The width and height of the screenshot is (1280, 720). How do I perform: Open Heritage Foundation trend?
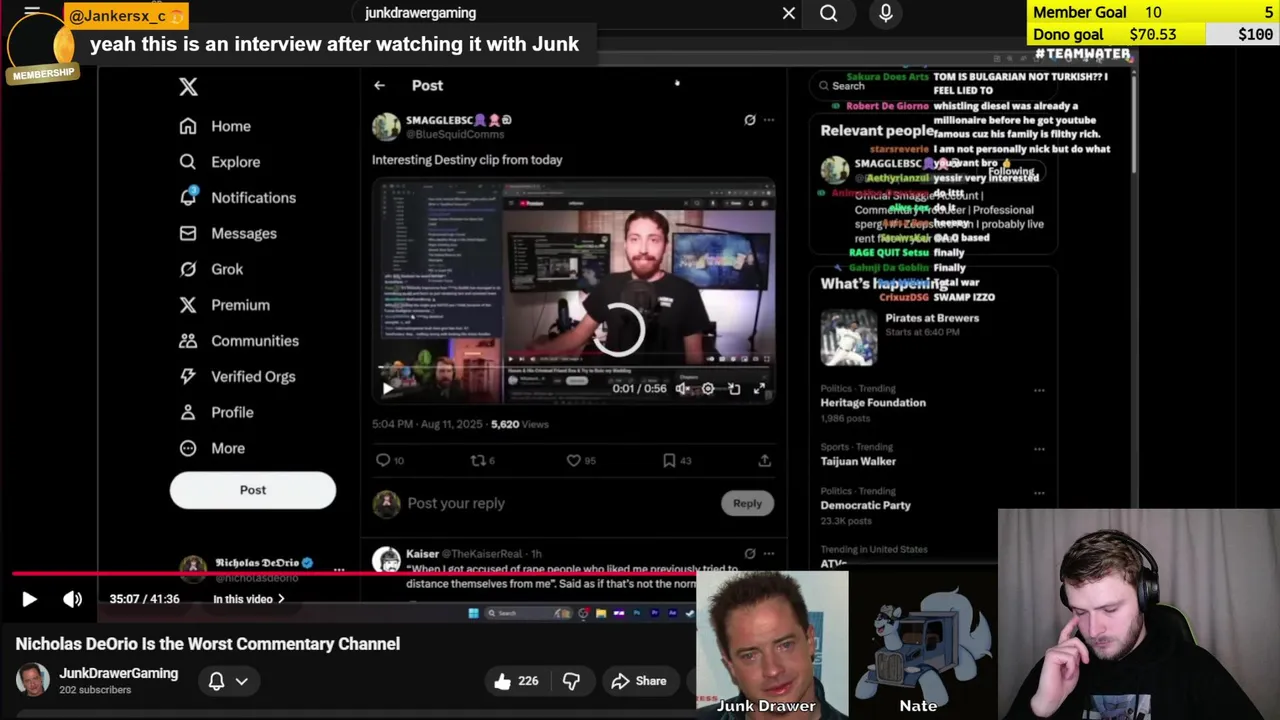(x=873, y=403)
